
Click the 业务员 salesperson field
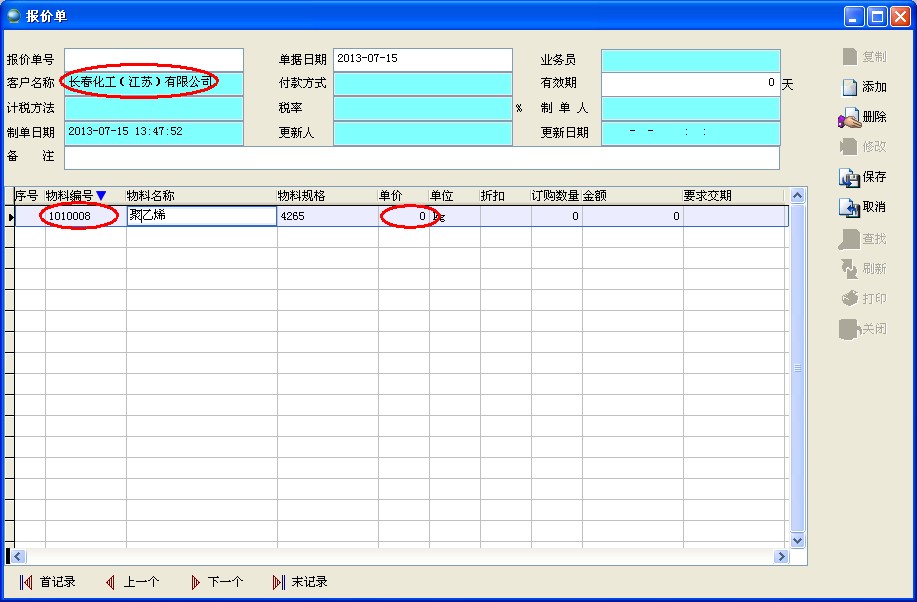pos(689,60)
